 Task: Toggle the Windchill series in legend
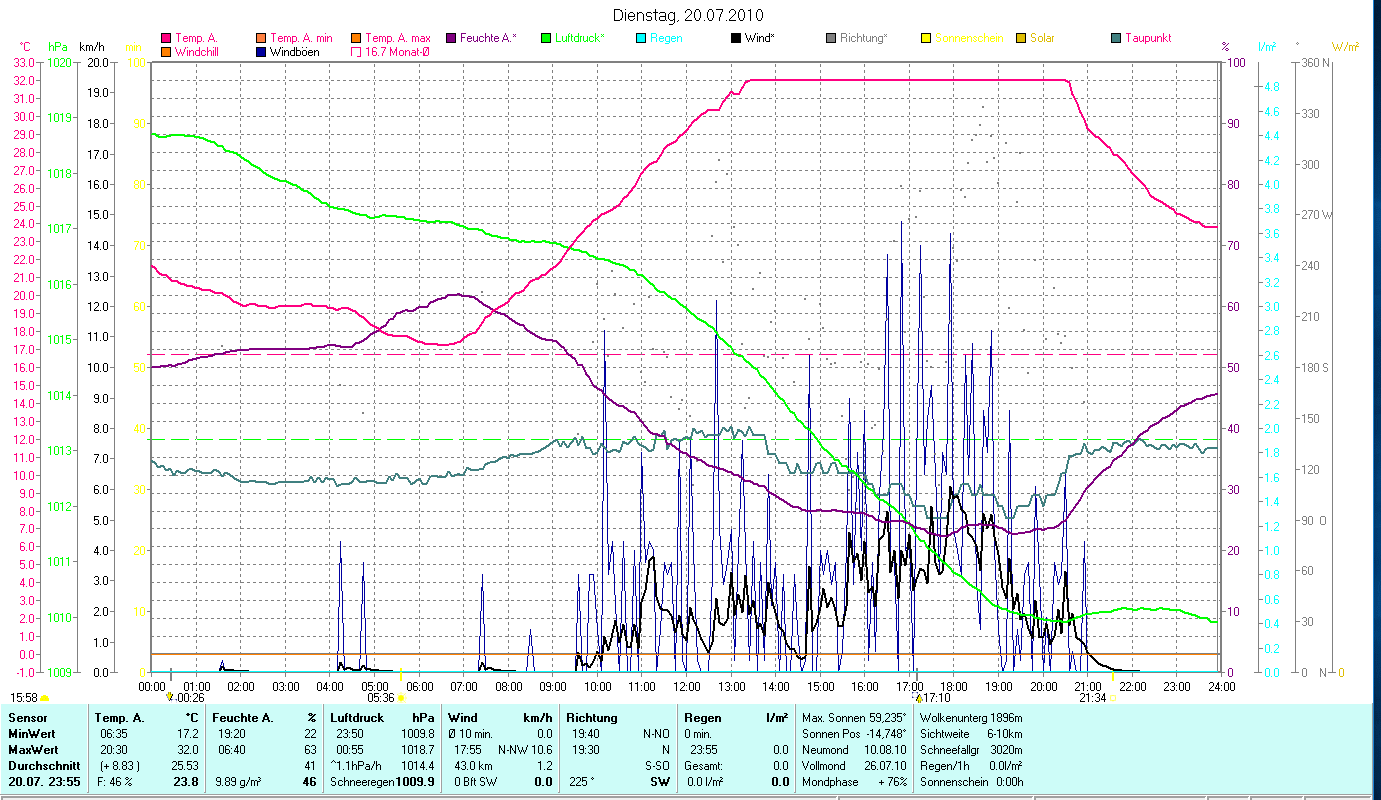click(x=166, y=51)
